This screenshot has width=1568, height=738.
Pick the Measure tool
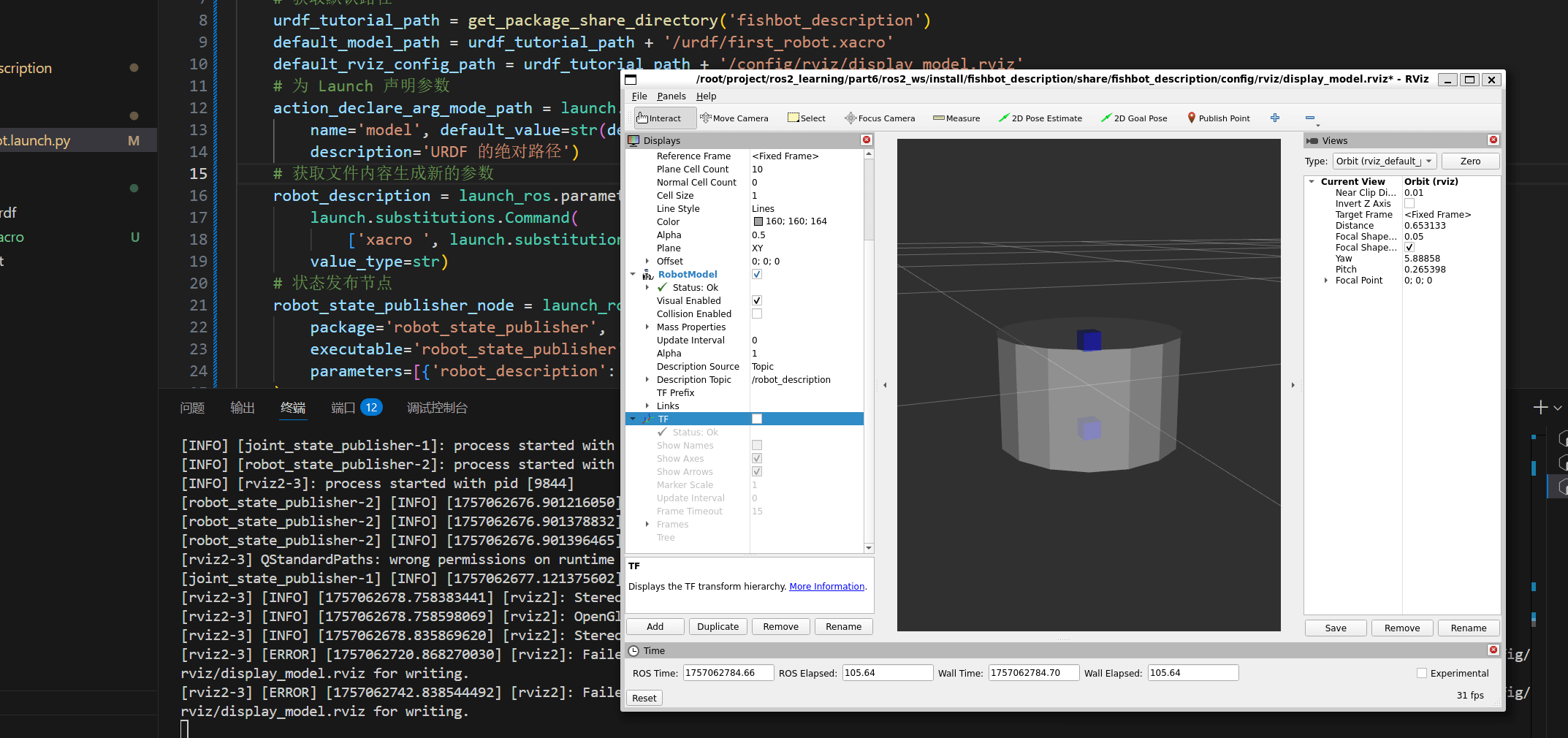[956, 118]
